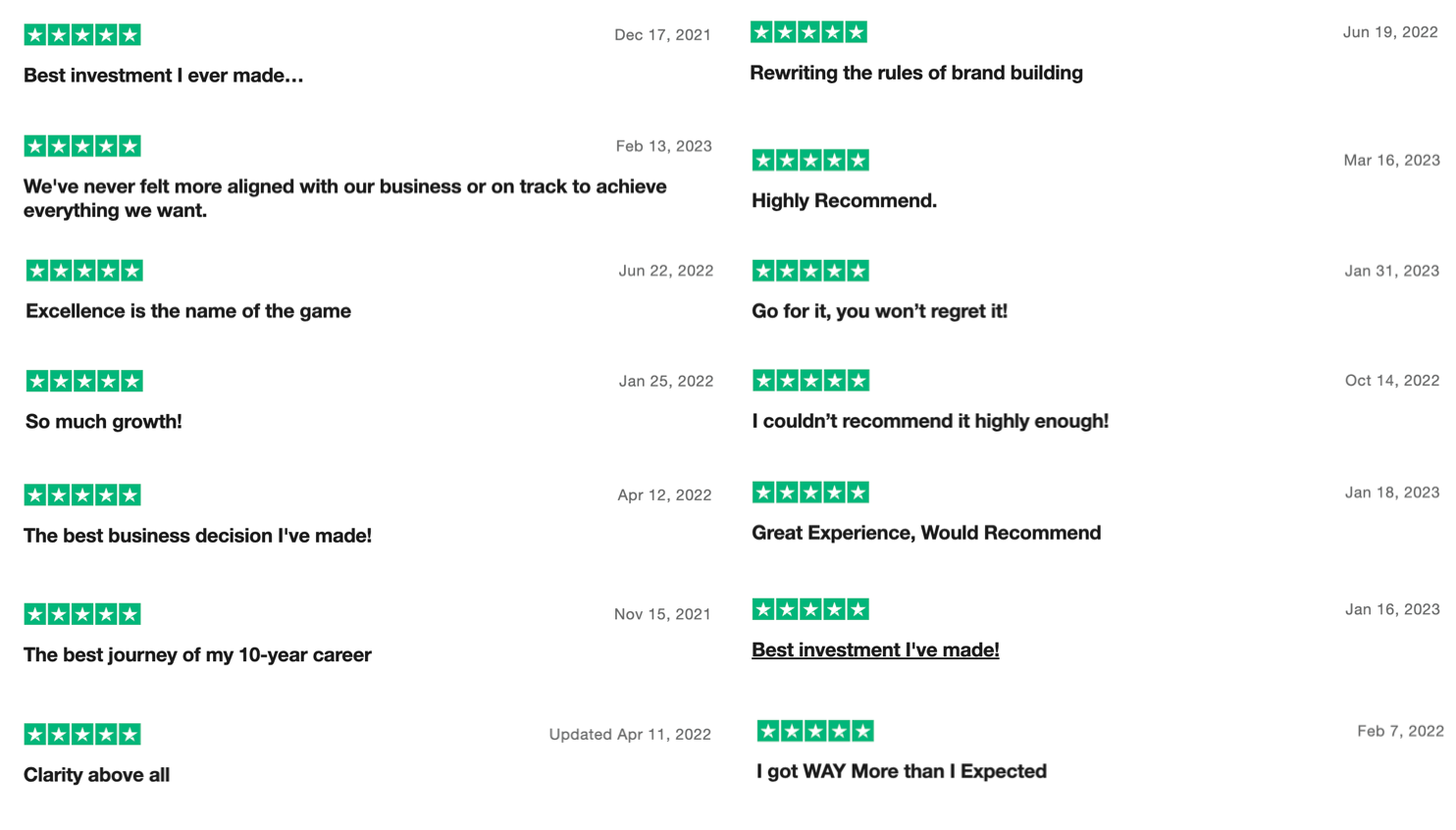
Task: Click the stars above 'I got WAY More than I Expected'
Action: (815, 731)
